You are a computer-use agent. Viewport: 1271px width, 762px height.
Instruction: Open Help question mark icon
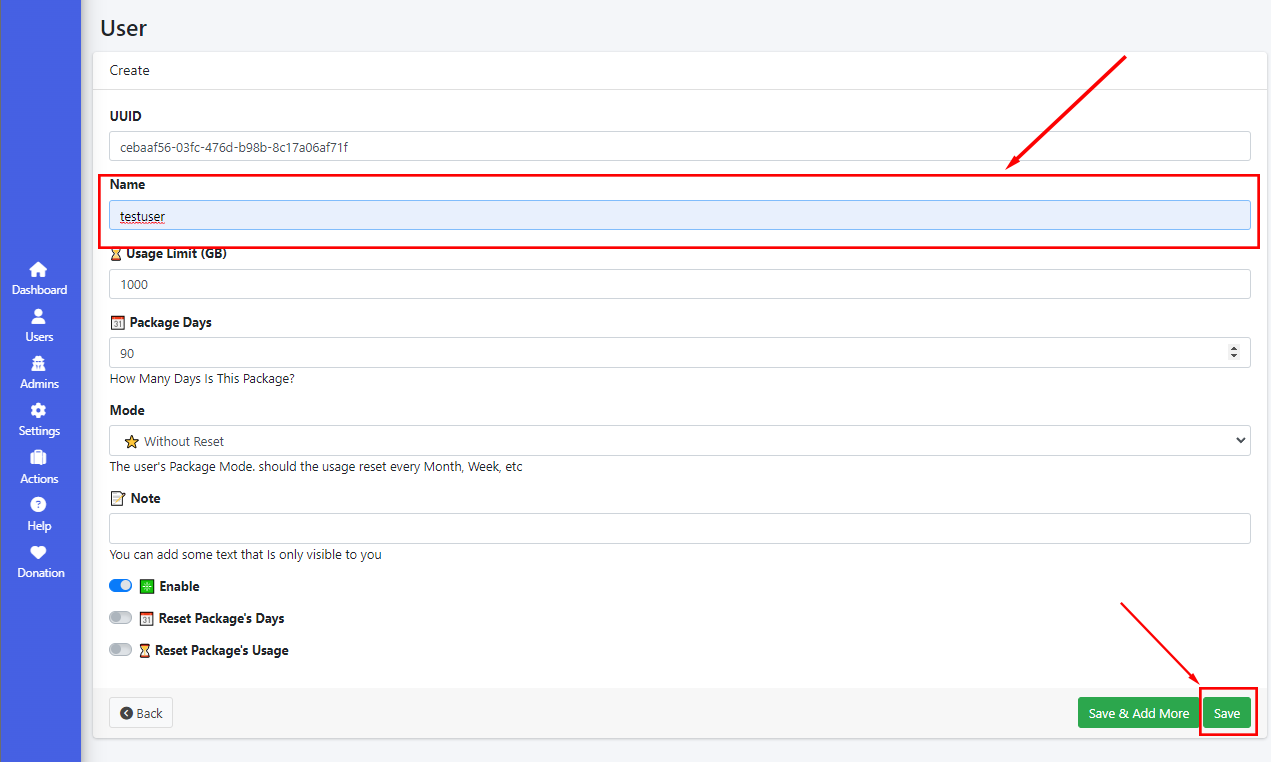38,505
